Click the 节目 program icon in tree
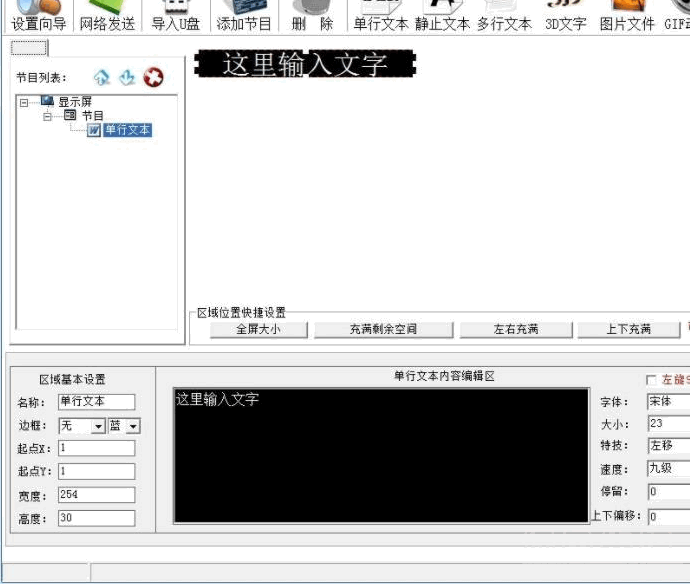 (x=70, y=115)
